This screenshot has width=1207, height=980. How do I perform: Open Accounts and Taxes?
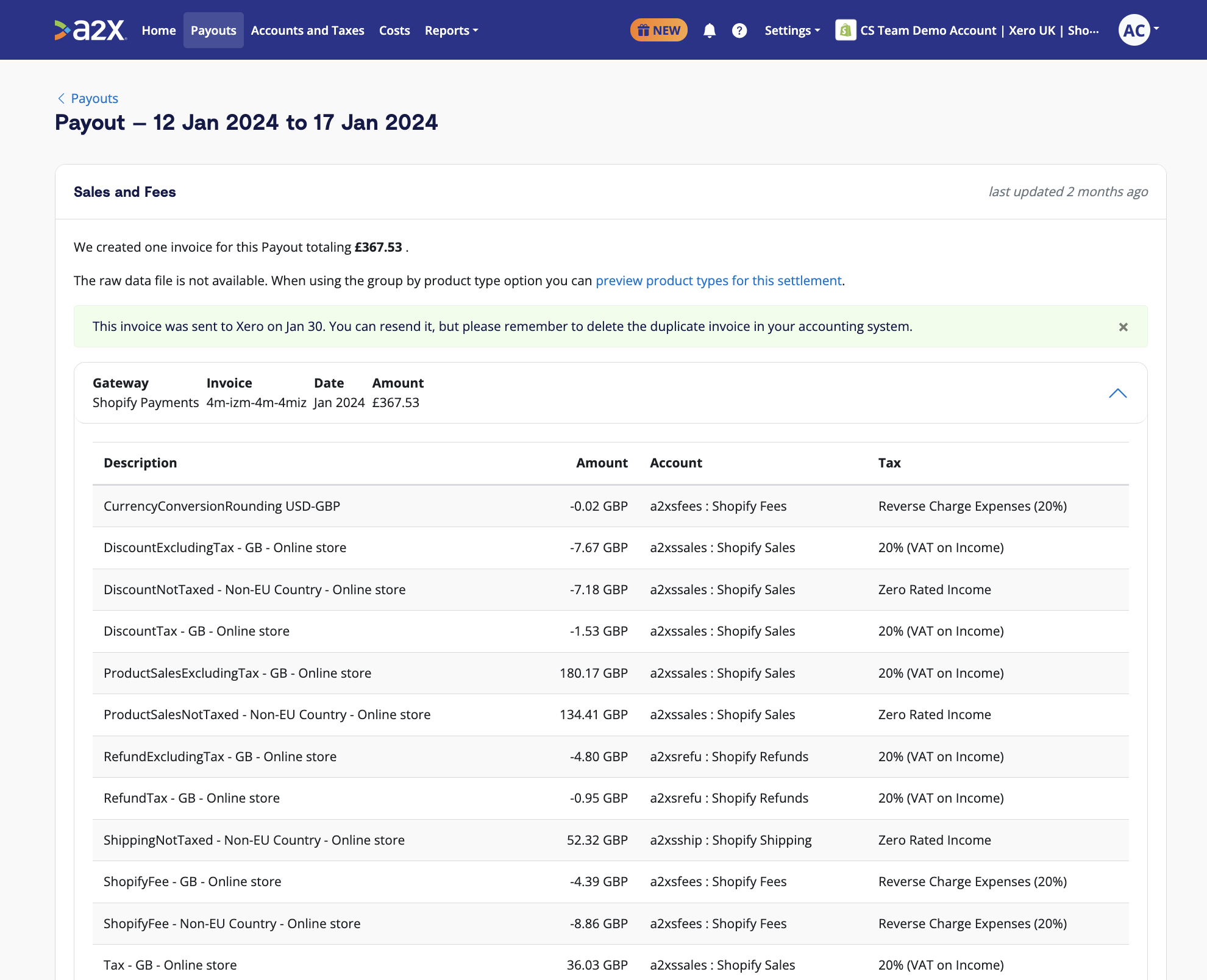point(307,30)
